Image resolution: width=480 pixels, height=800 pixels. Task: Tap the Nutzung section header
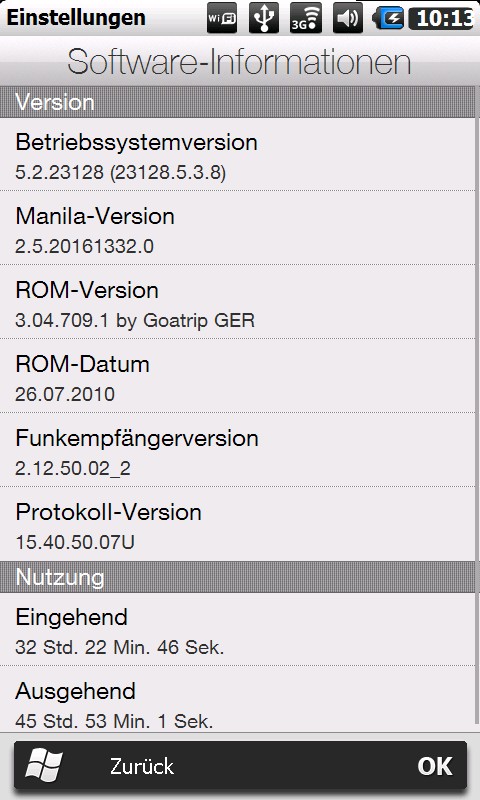pyautogui.click(x=238, y=577)
